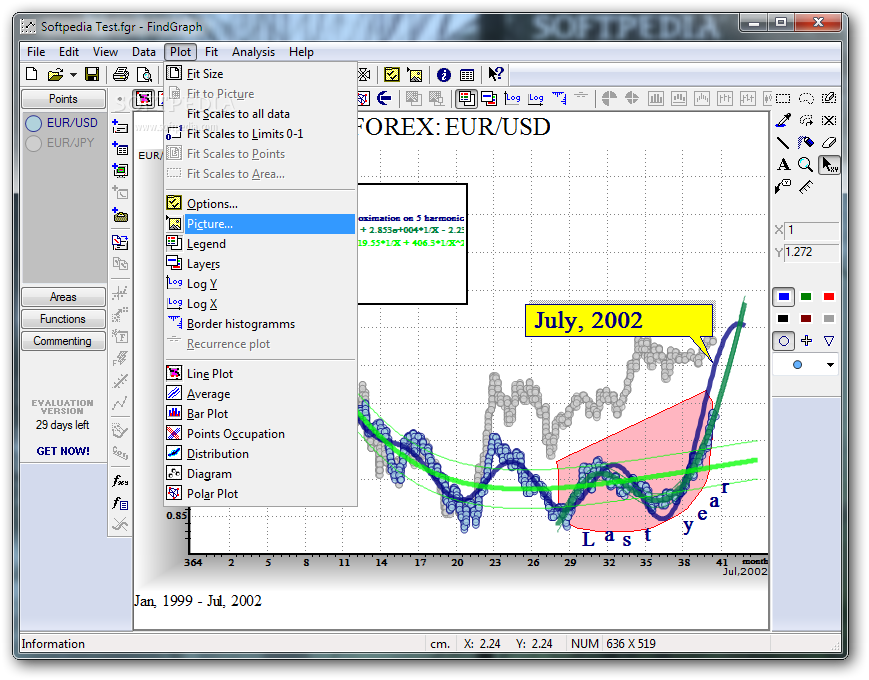Viewport: 869px width, 680px height.
Task: Open the File menu
Action: click(36, 52)
